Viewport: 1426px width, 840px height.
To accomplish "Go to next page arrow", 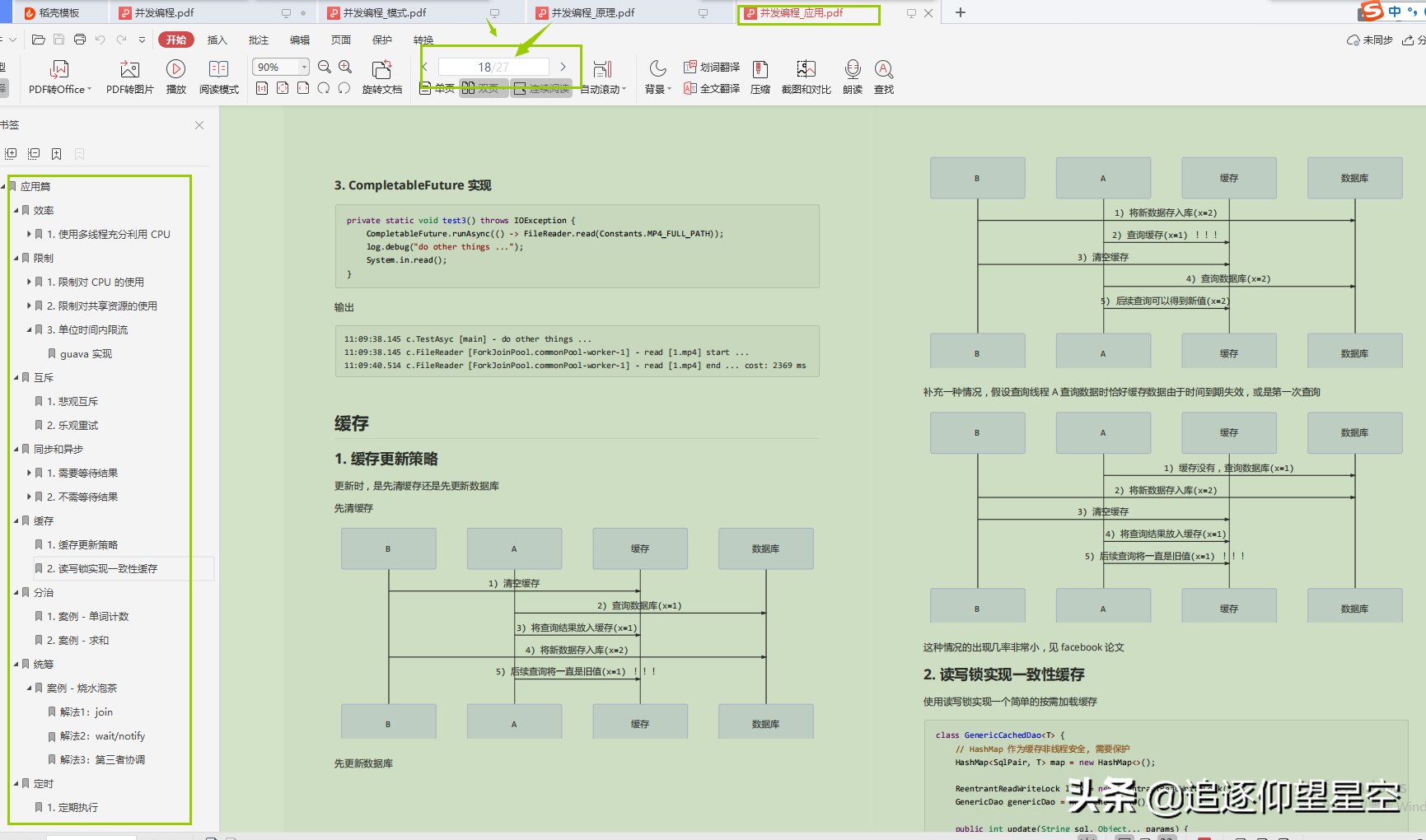I will [563, 67].
